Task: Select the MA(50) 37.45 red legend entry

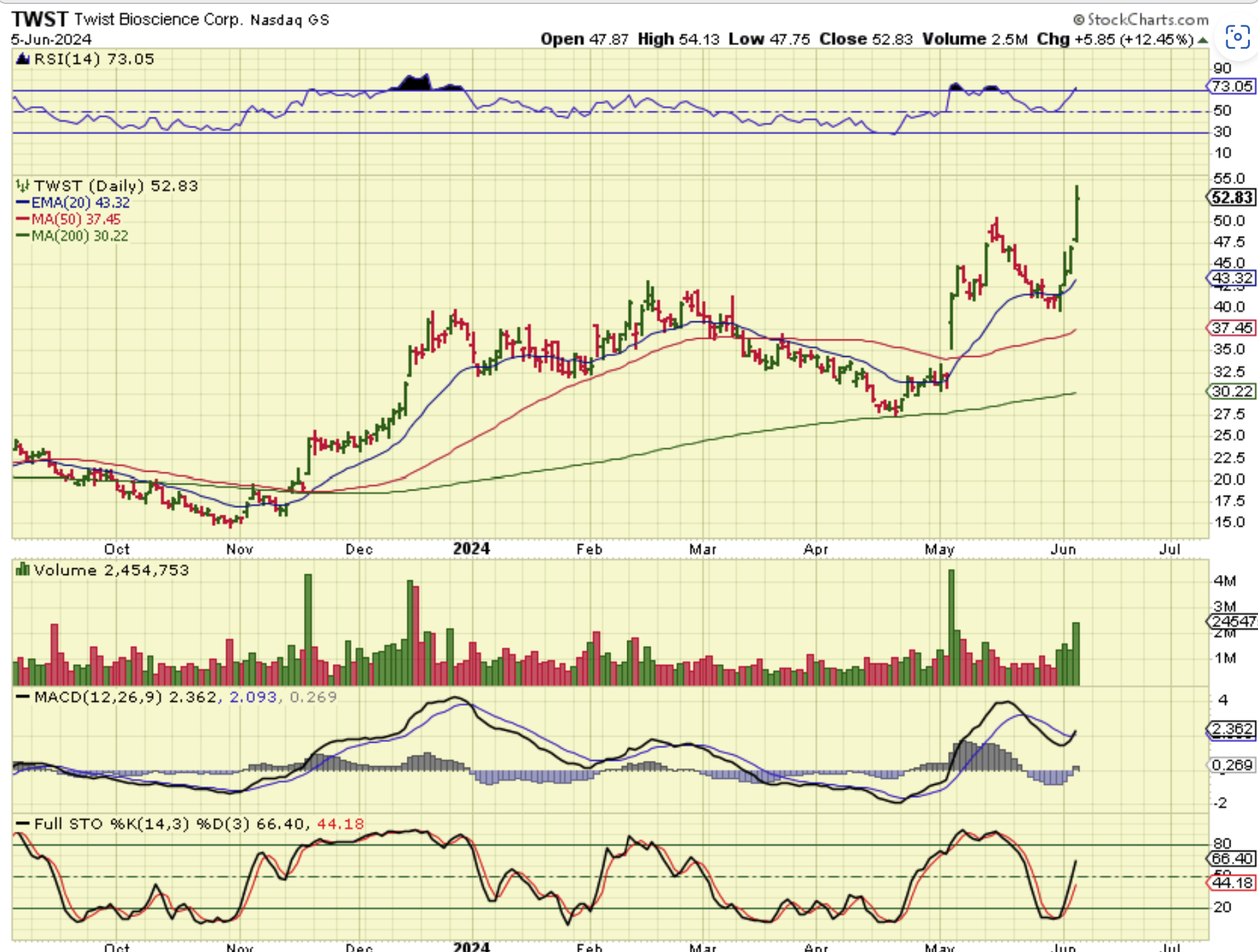Action: tap(68, 219)
